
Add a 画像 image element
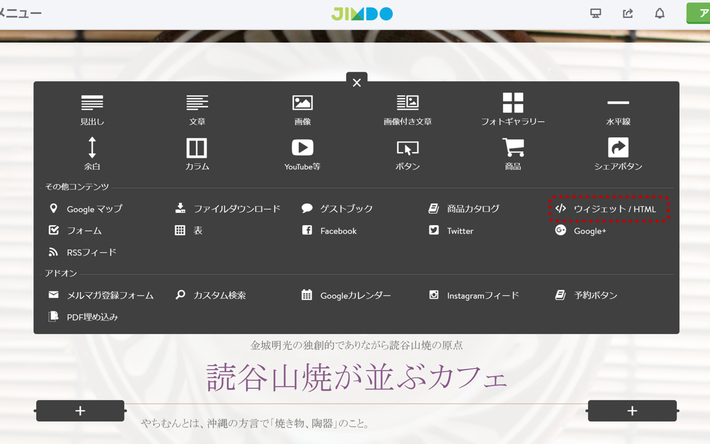tap(302, 109)
